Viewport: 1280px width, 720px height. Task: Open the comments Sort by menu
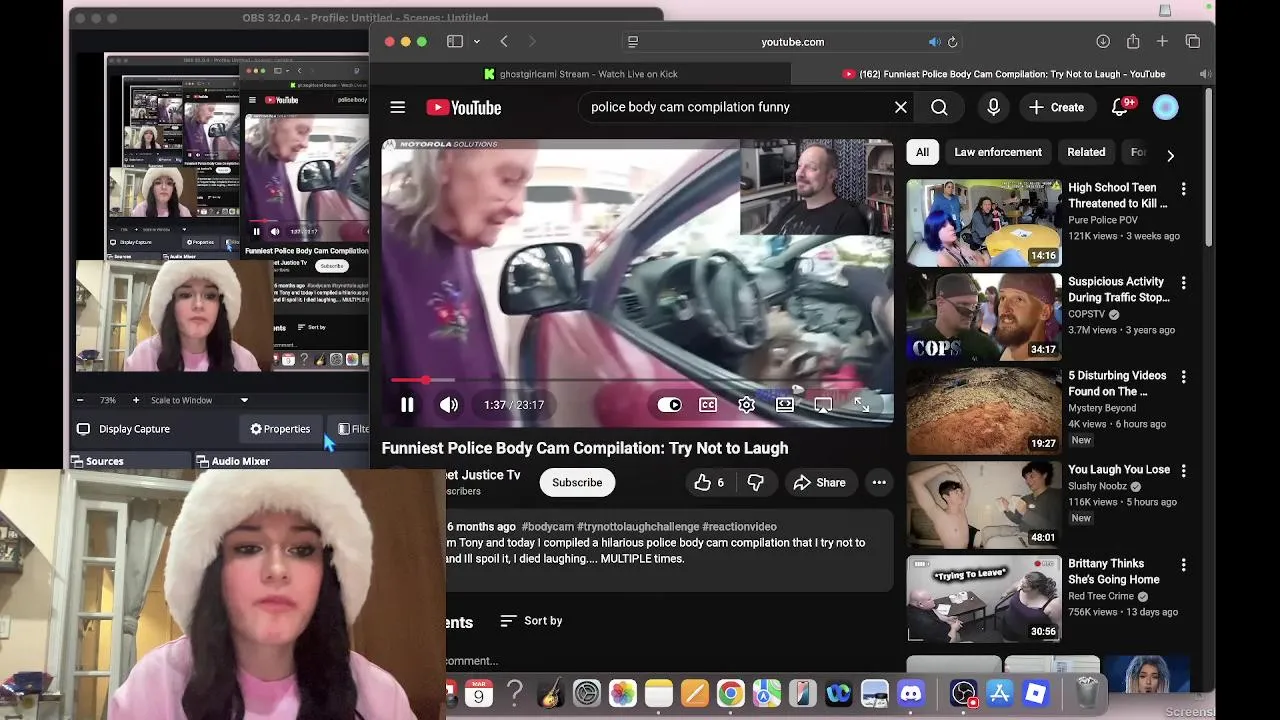[531, 621]
